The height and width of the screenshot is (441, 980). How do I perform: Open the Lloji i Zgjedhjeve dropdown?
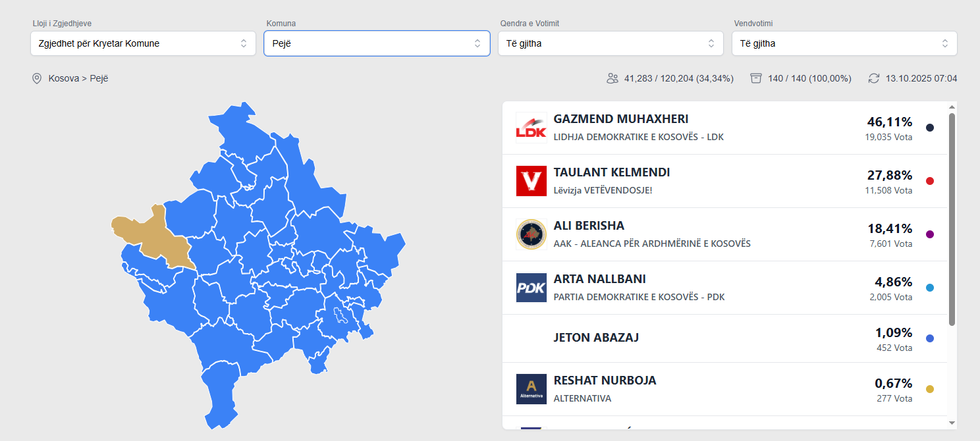click(x=143, y=44)
